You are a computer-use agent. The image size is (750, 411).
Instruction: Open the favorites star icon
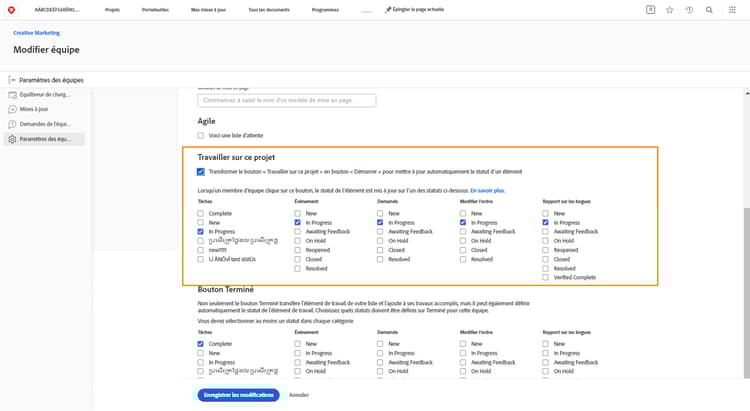[x=670, y=9]
